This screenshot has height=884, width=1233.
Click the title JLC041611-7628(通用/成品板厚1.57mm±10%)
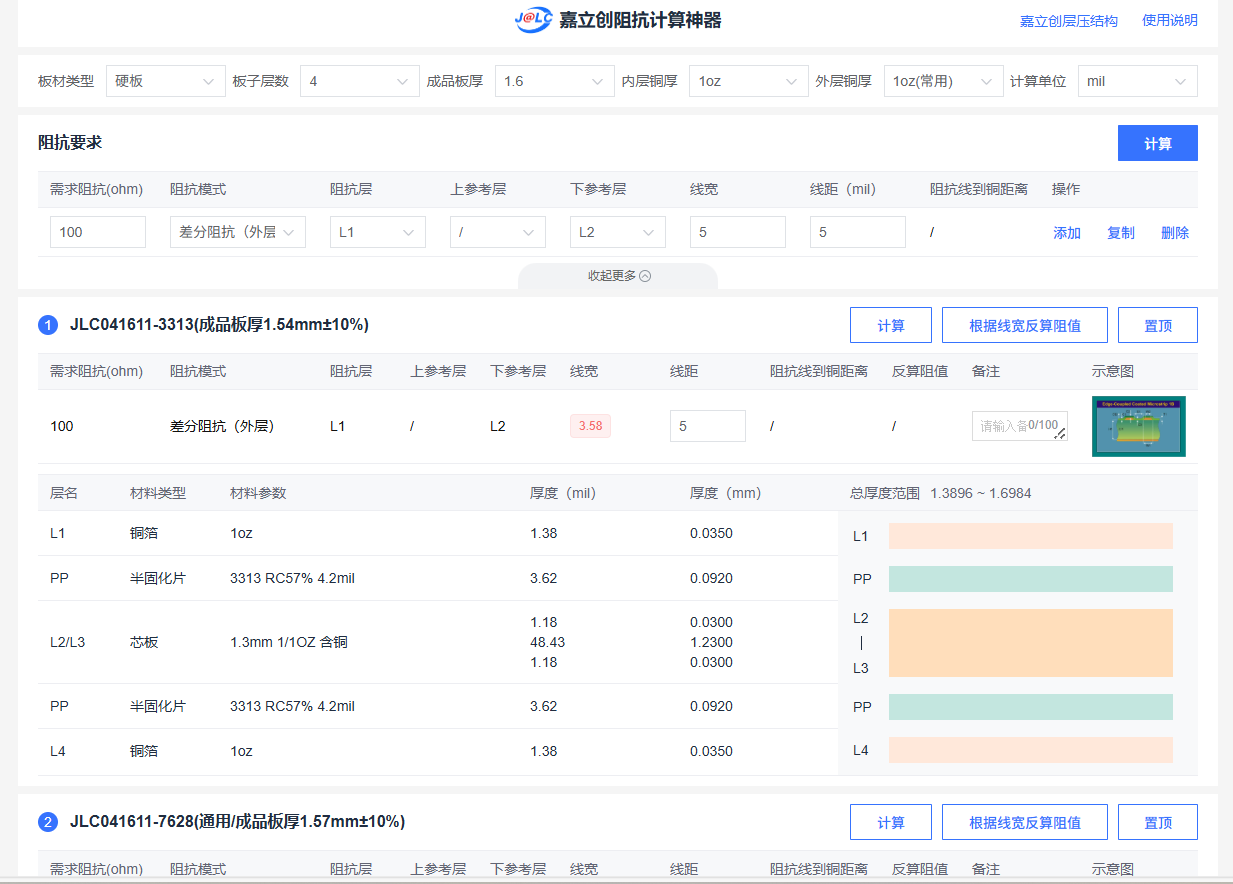point(237,822)
